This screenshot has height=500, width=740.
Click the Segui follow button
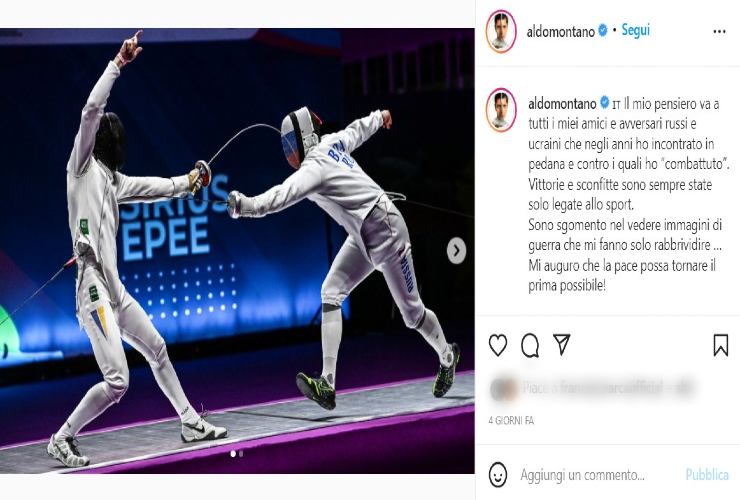click(635, 30)
